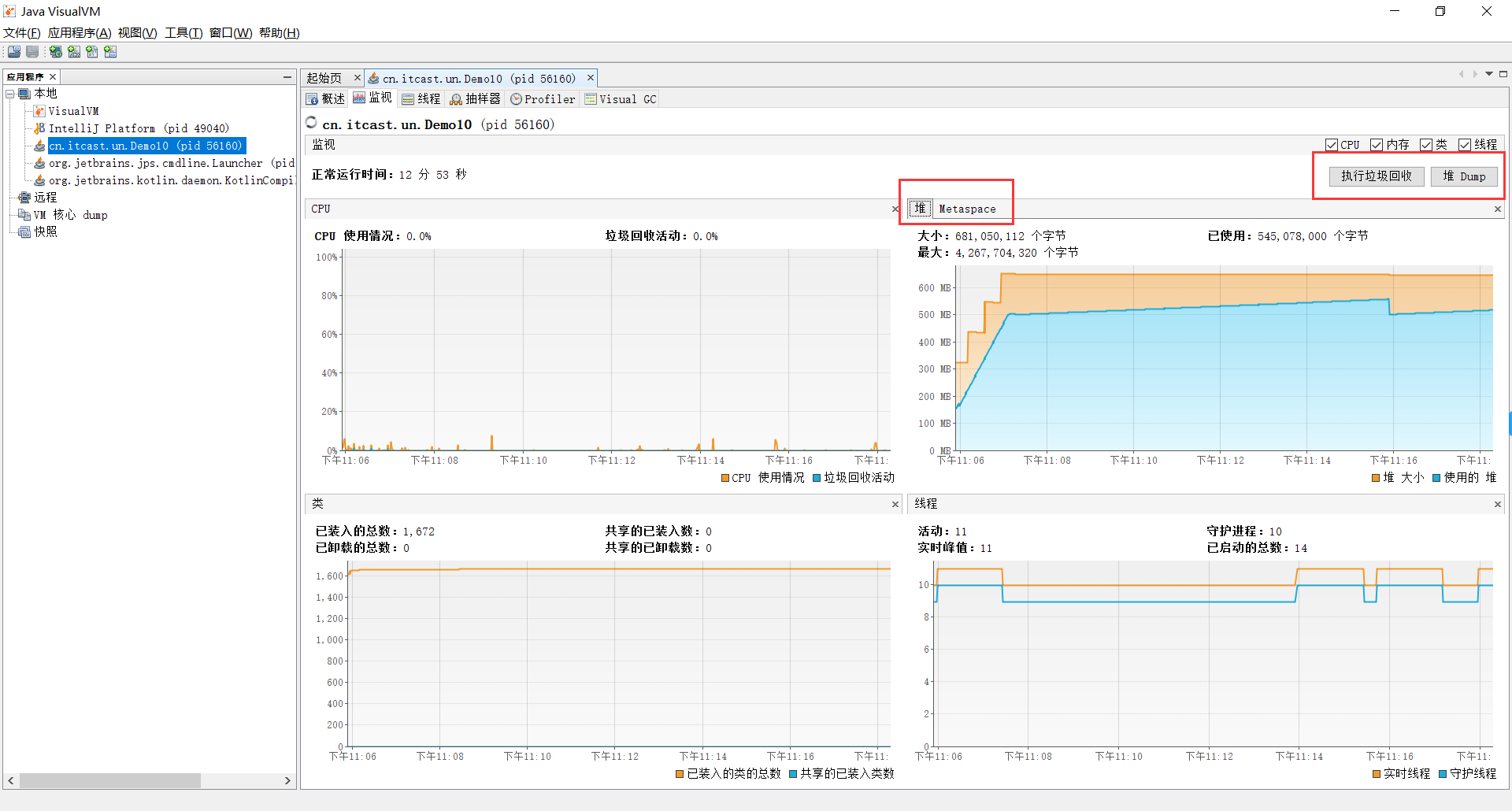Switch to the Visual GC tab
This screenshot has height=811, width=1512.
coord(621,99)
